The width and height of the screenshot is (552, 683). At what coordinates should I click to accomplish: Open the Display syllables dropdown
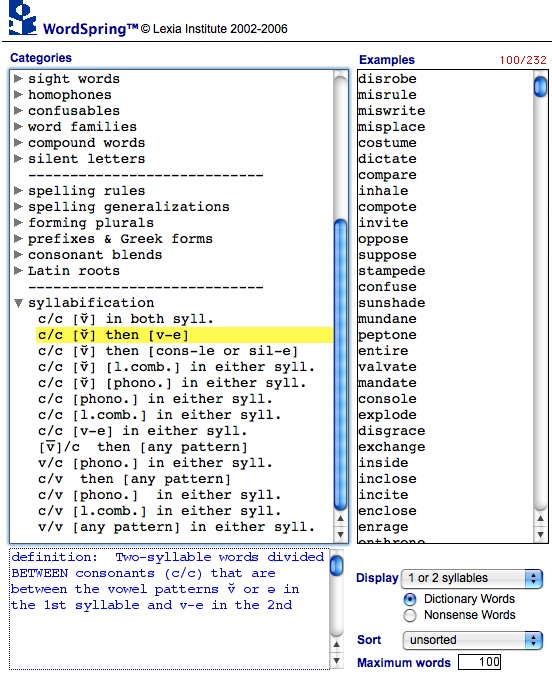pyautogui.click(x=472, y=578)
